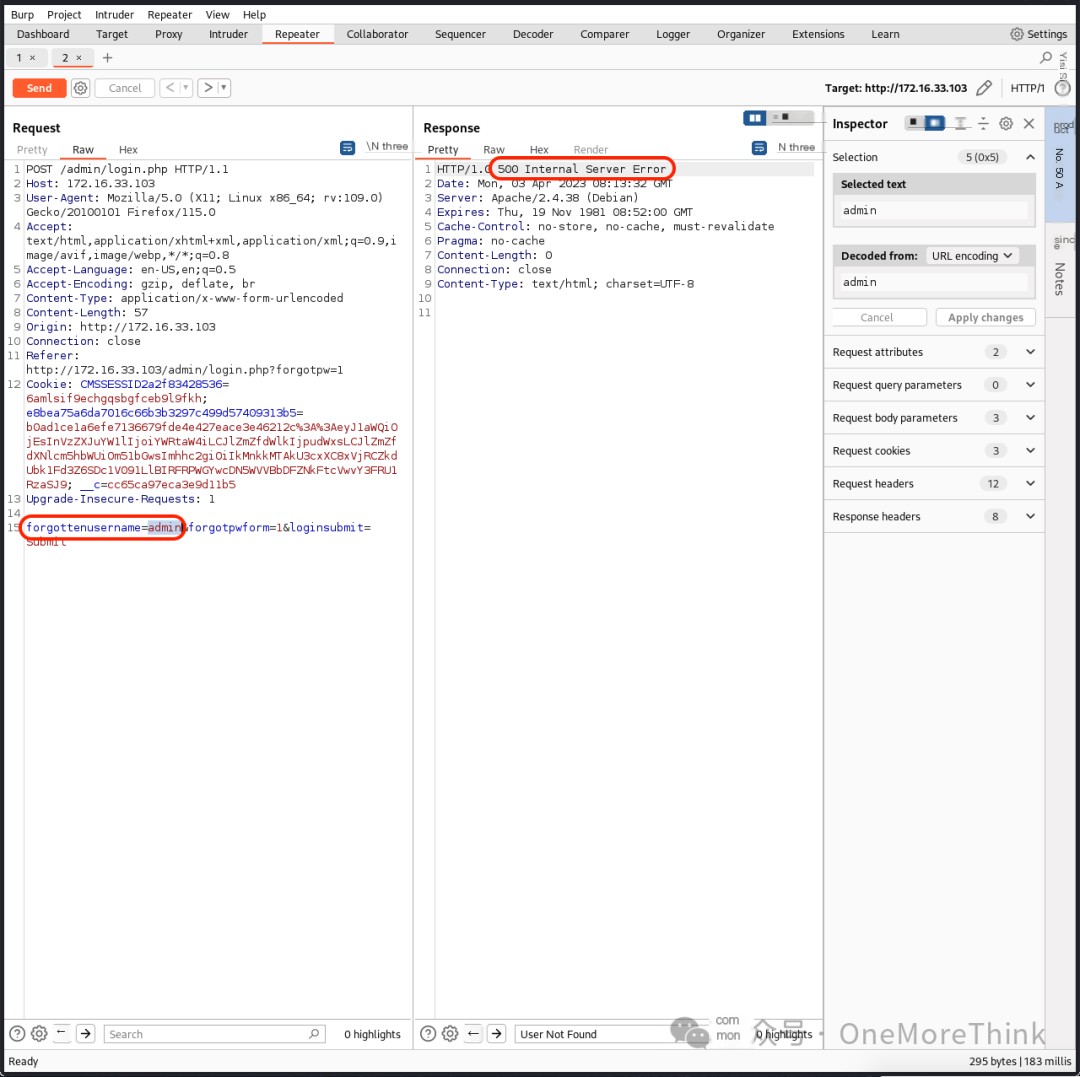The width and height of the screenshot is (1080, 1077).
Task: Click the Inspector collapse-all sections icon
Action: click(x=984, y=123)
